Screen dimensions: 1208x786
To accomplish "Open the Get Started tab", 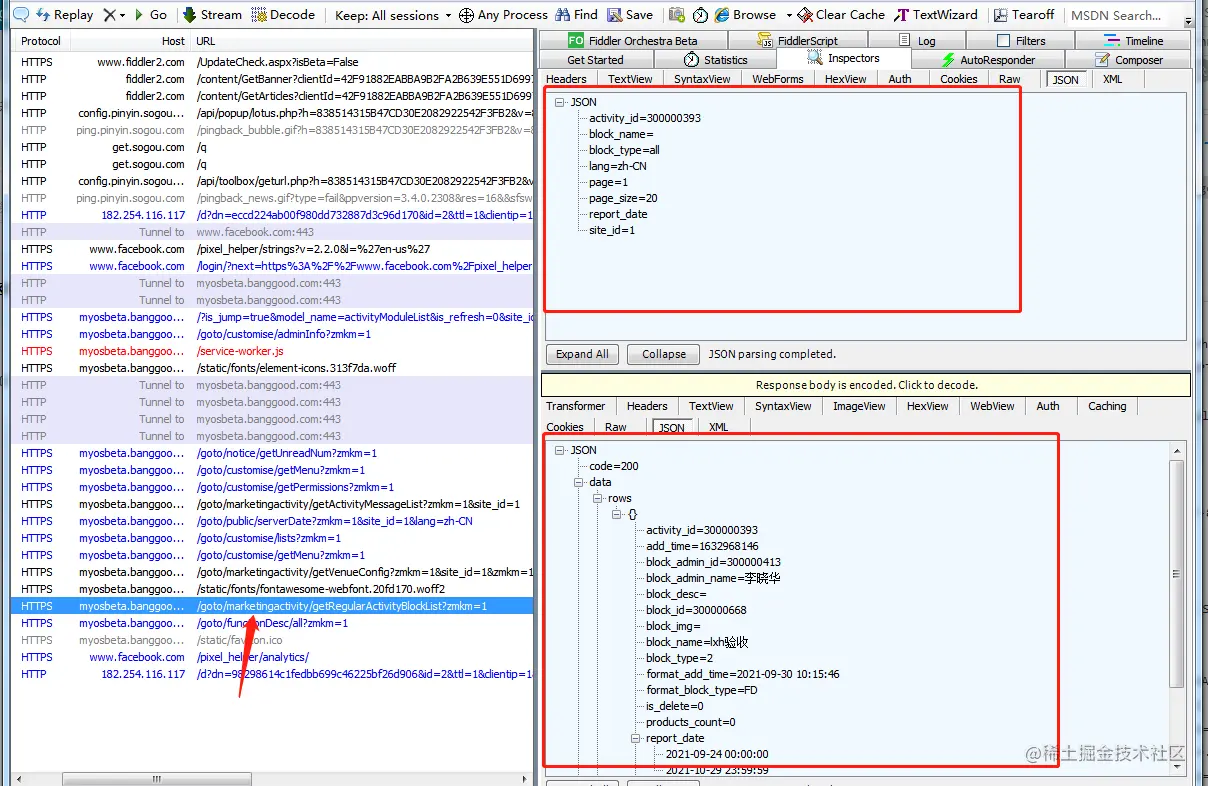I will click(595, 60).
